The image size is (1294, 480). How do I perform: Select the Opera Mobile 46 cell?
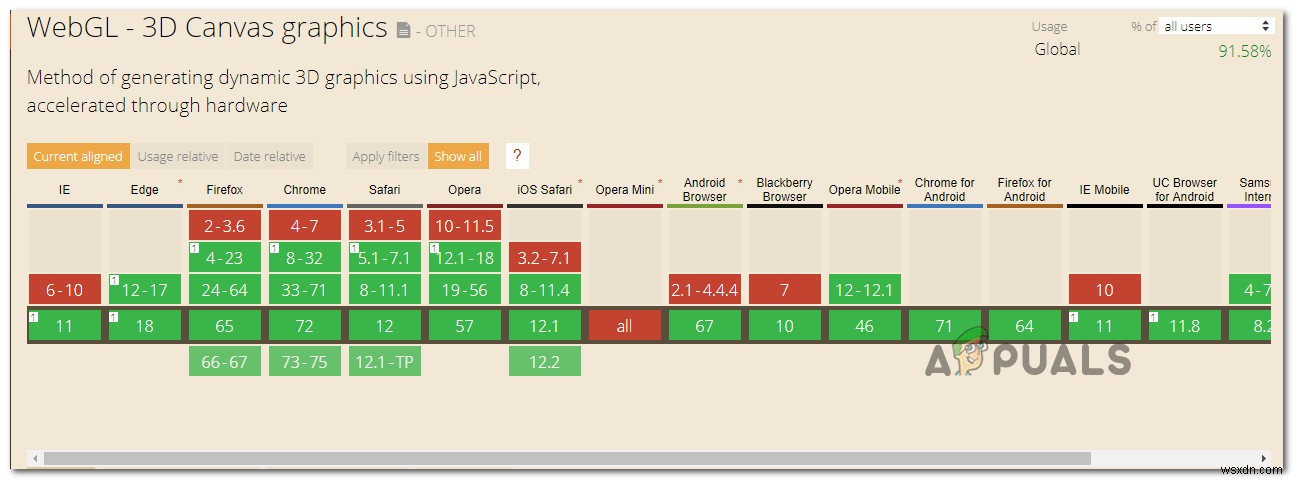click(x=865, y=326)
